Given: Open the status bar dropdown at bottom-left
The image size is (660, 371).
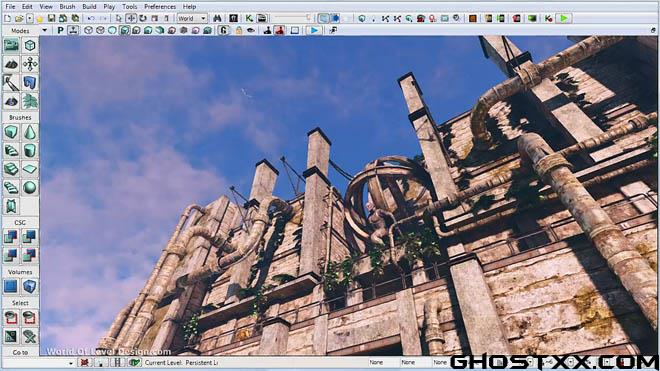Looking at the screenshot, I should pyautogui.click(x=71, y=363).
